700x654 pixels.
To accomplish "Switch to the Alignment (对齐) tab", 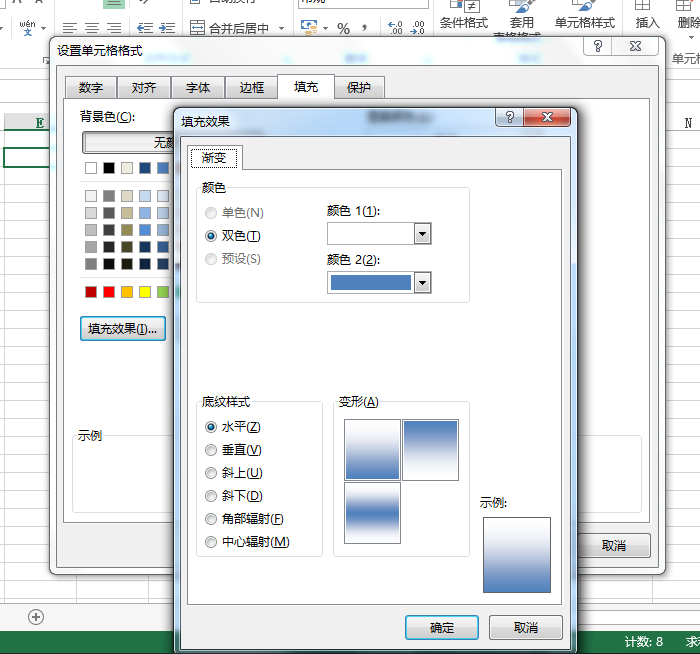I will coord(144,87).
